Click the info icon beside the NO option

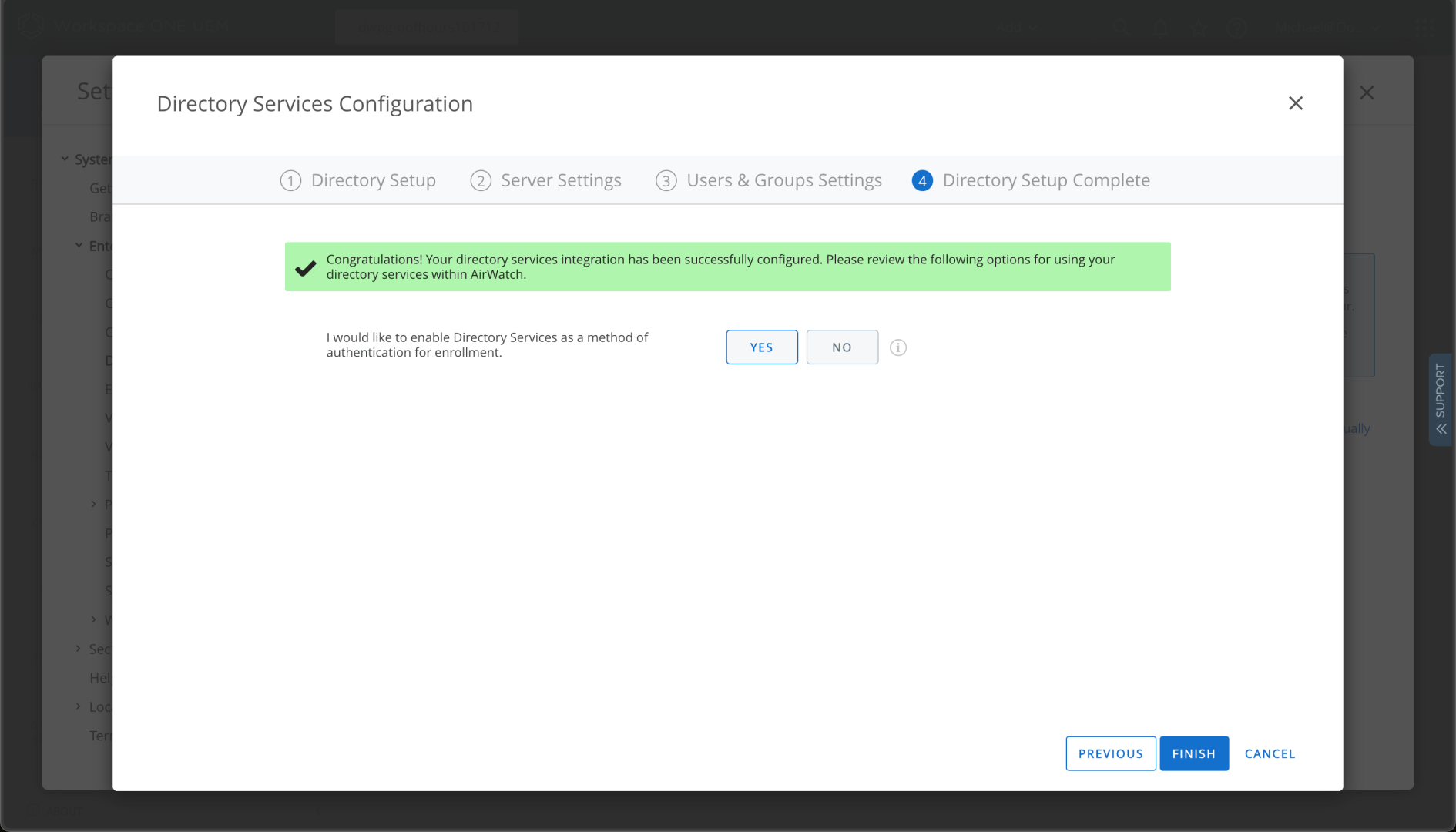pos(897,347)
